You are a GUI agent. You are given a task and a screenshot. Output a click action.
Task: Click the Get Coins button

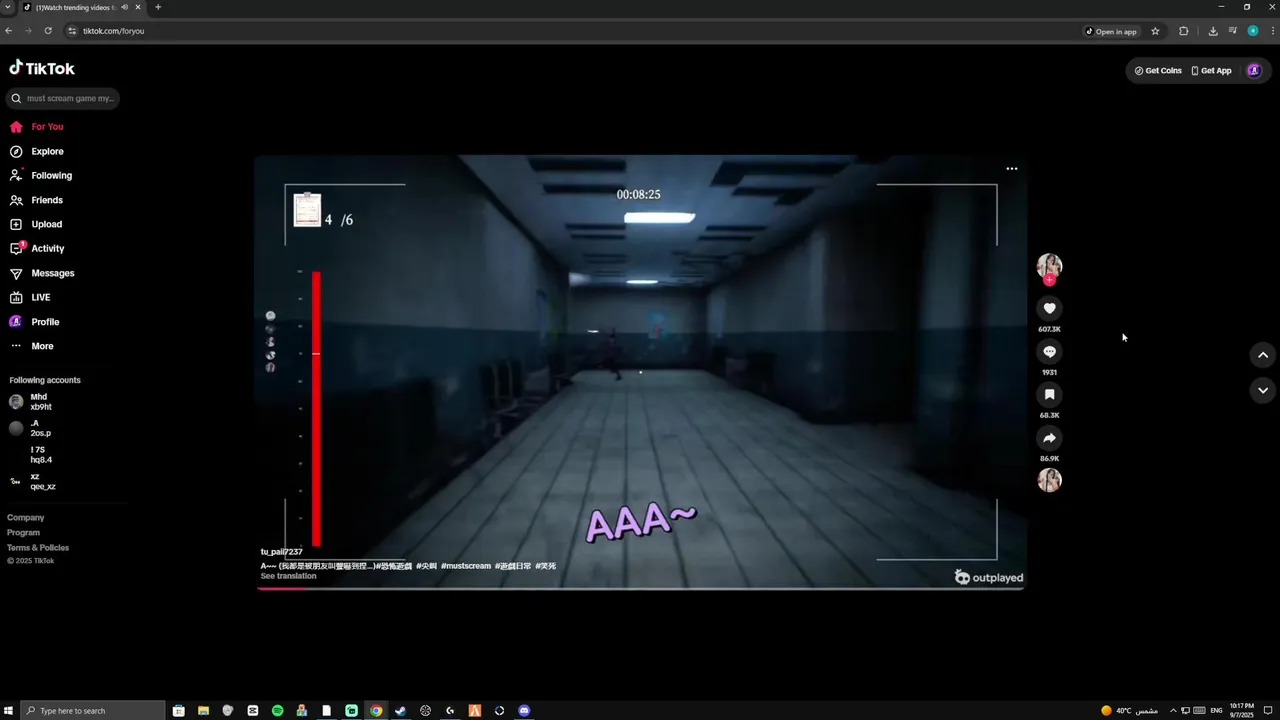pos(1158,71)
